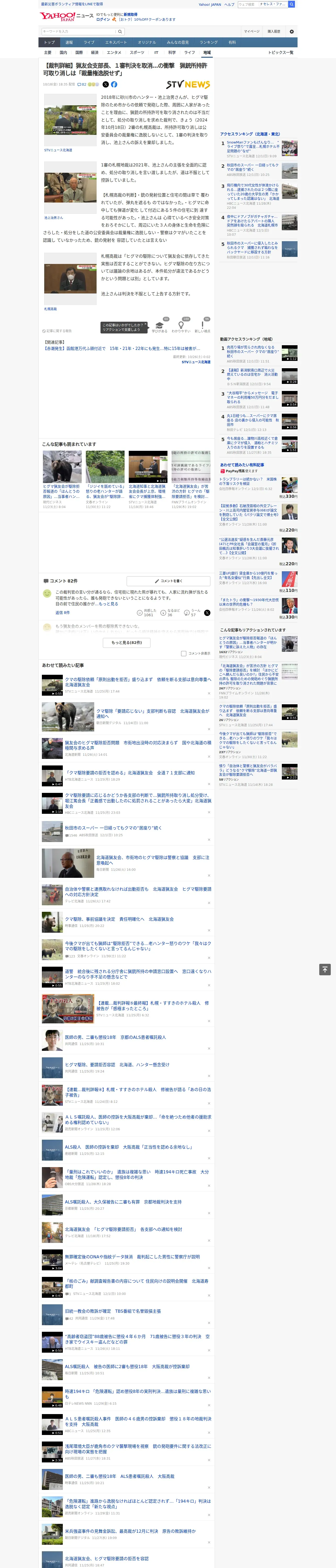Image resolution: width=336 pixels, height=1568 pixels.
Task: Open トピックス一覧 link
Action: tap(281, 52)
